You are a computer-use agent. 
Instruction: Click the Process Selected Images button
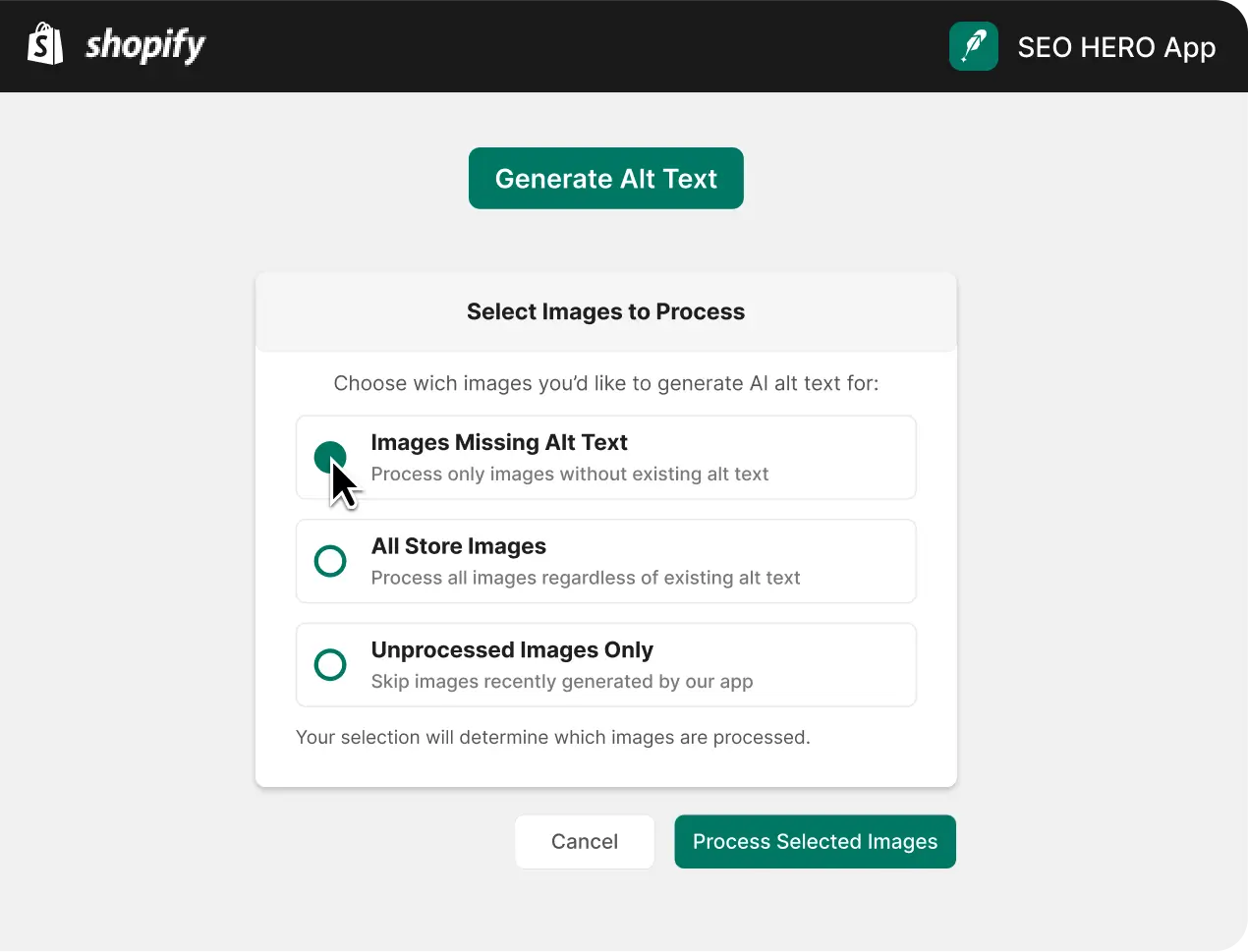pyautogui.click(x=816, y=842)
